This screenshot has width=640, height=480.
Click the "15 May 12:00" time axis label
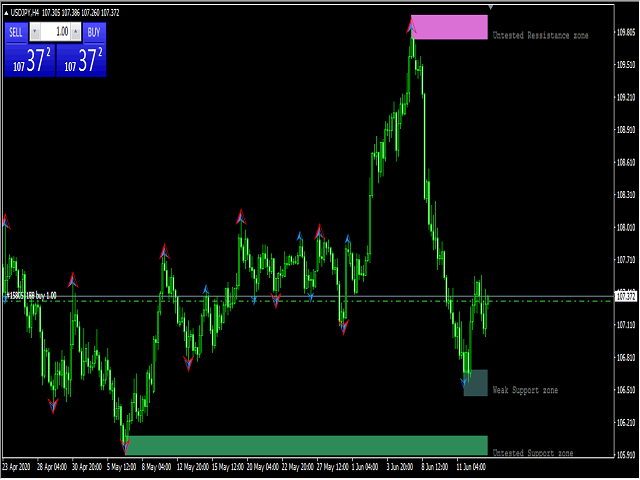coord(228,467)
